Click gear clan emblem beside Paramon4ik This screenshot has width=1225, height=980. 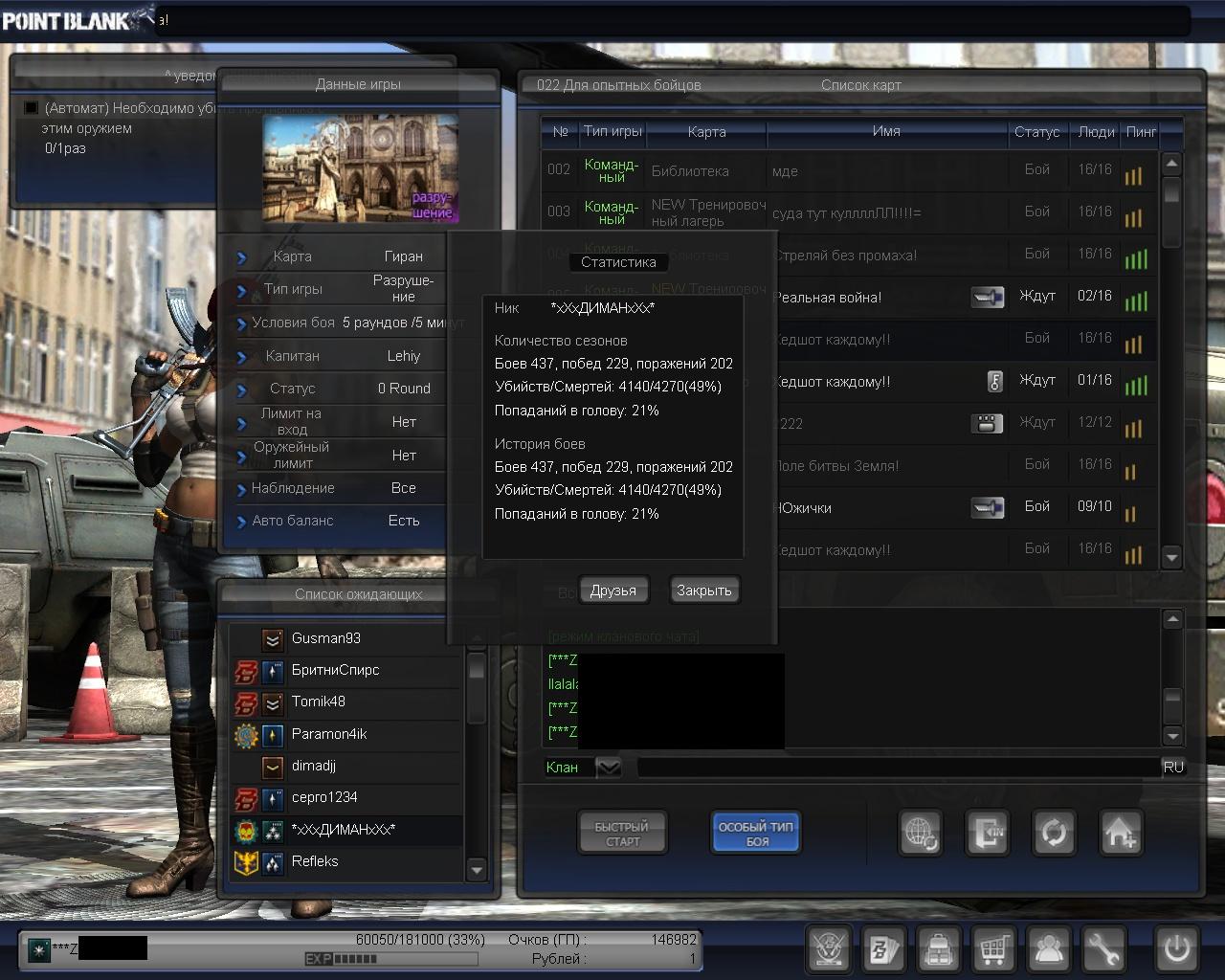[x=247, y=735]
